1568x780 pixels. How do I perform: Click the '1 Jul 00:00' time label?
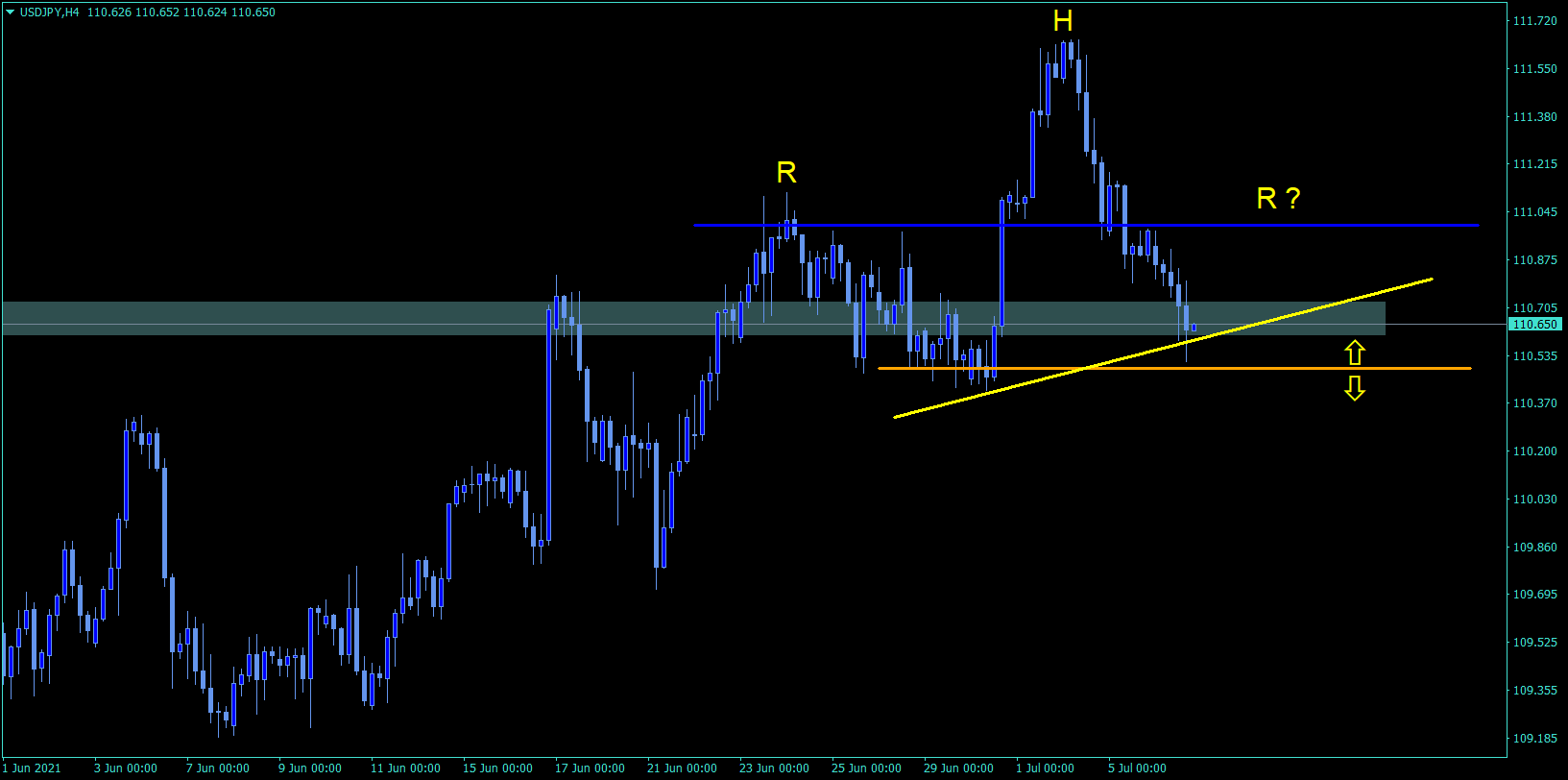click(1045, 768)
